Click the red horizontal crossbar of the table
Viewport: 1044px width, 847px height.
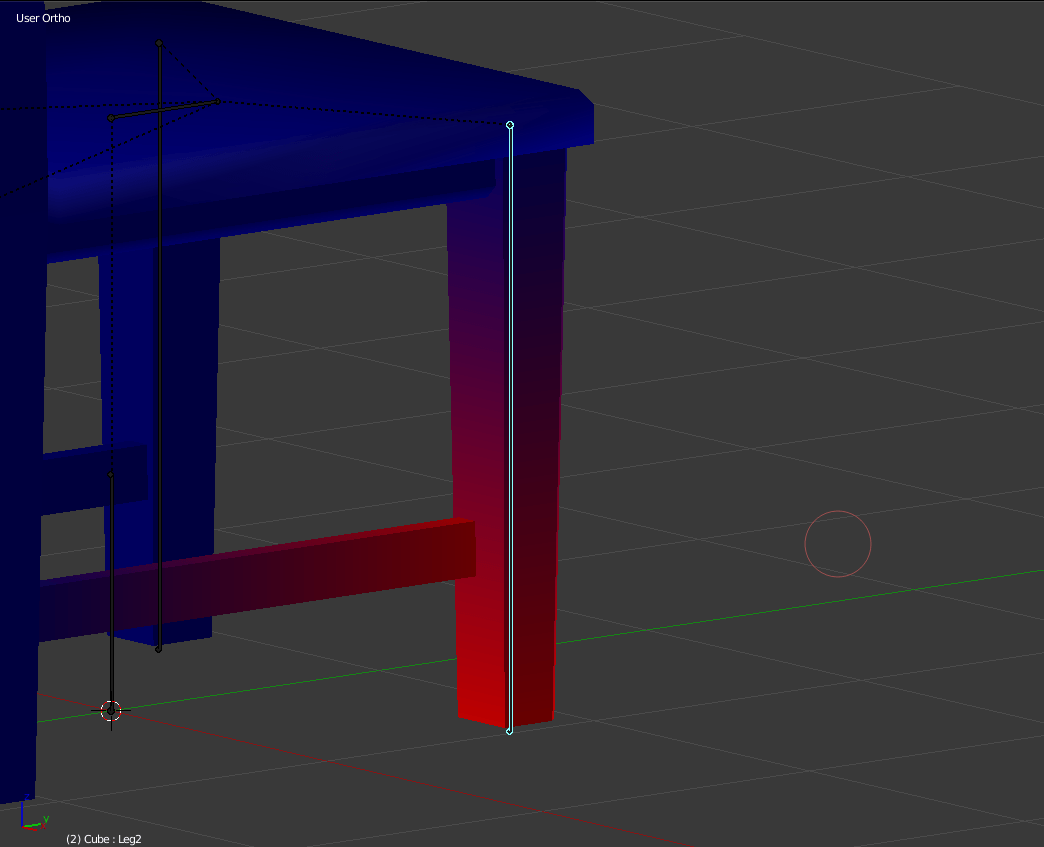pyautogui.click(x=300, y=574)
